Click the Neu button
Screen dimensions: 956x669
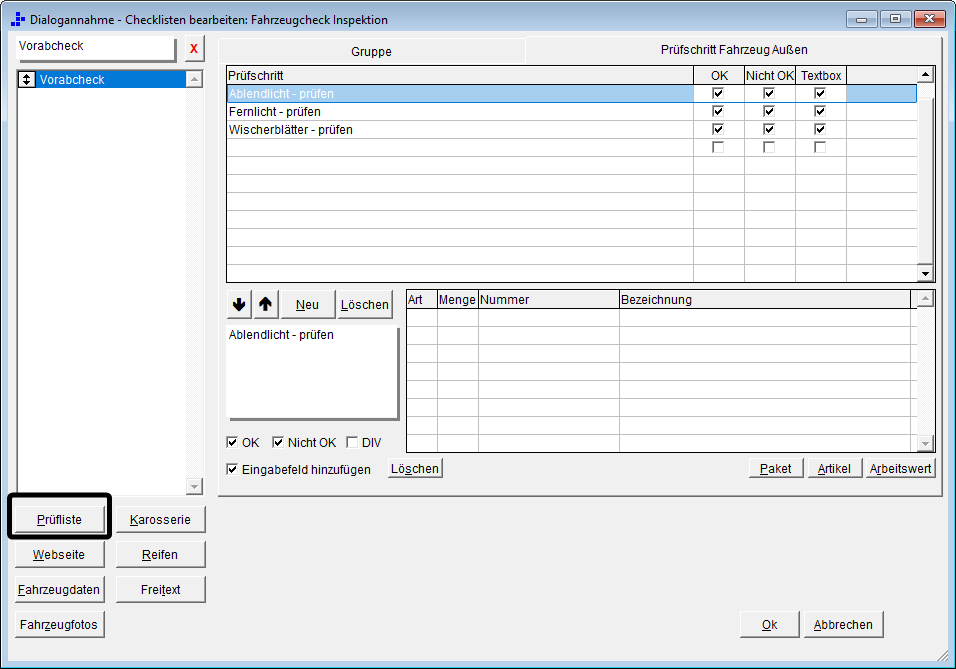point(307,304)
